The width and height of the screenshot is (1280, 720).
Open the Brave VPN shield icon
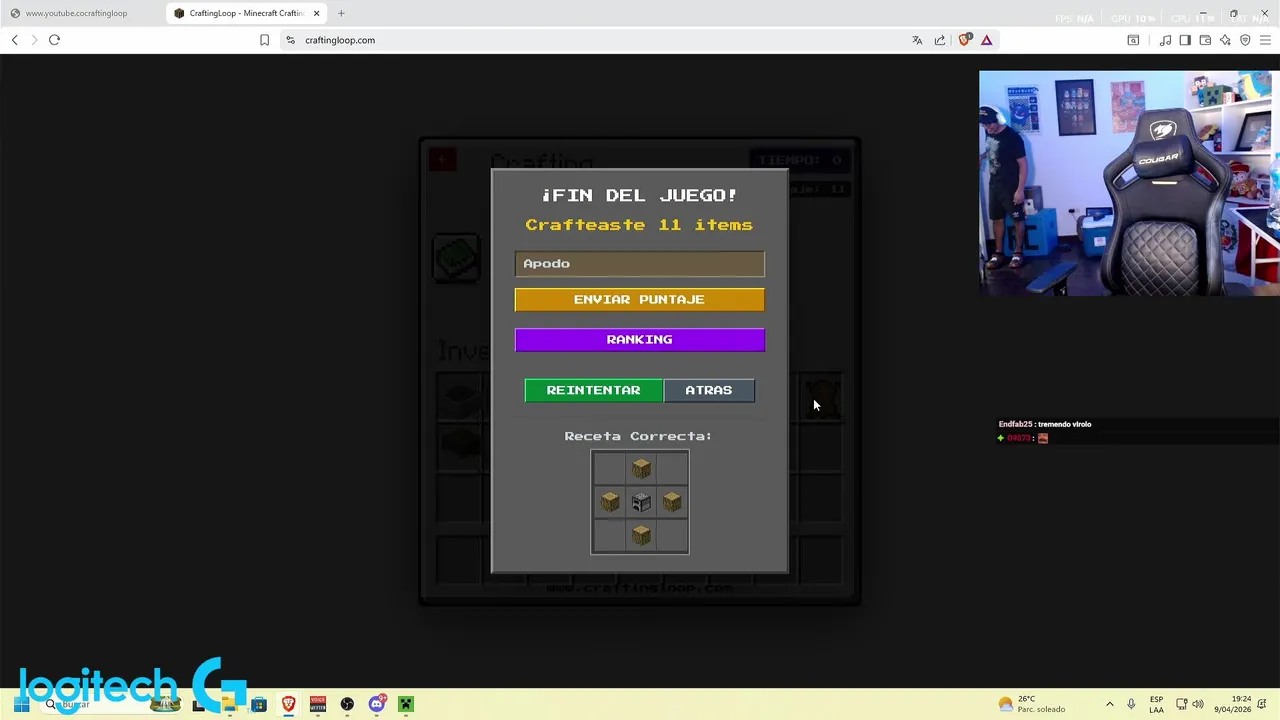tap(1245, 40)
